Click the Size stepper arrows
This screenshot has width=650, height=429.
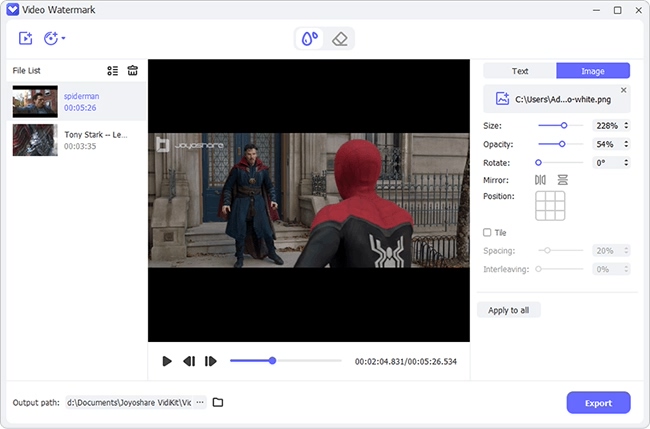(626, 126)
